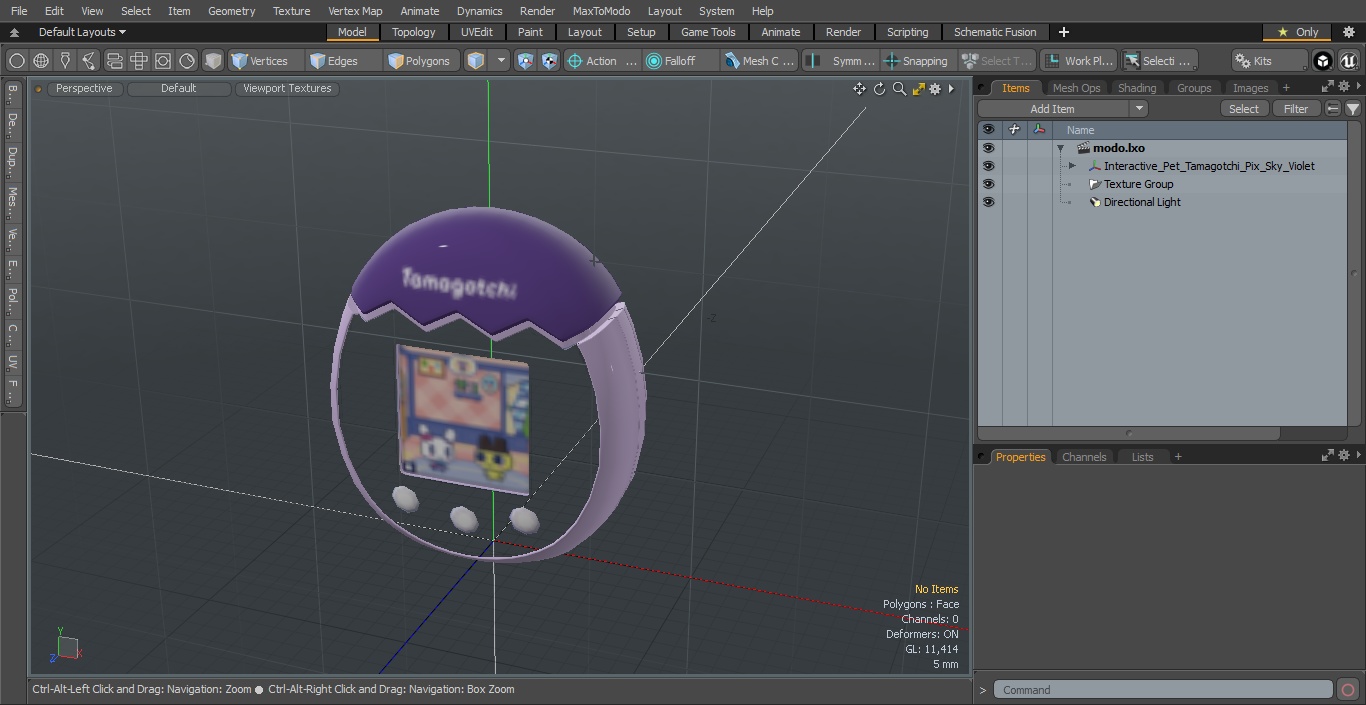Open the Perspective view type dropdown

pos(84,89)
